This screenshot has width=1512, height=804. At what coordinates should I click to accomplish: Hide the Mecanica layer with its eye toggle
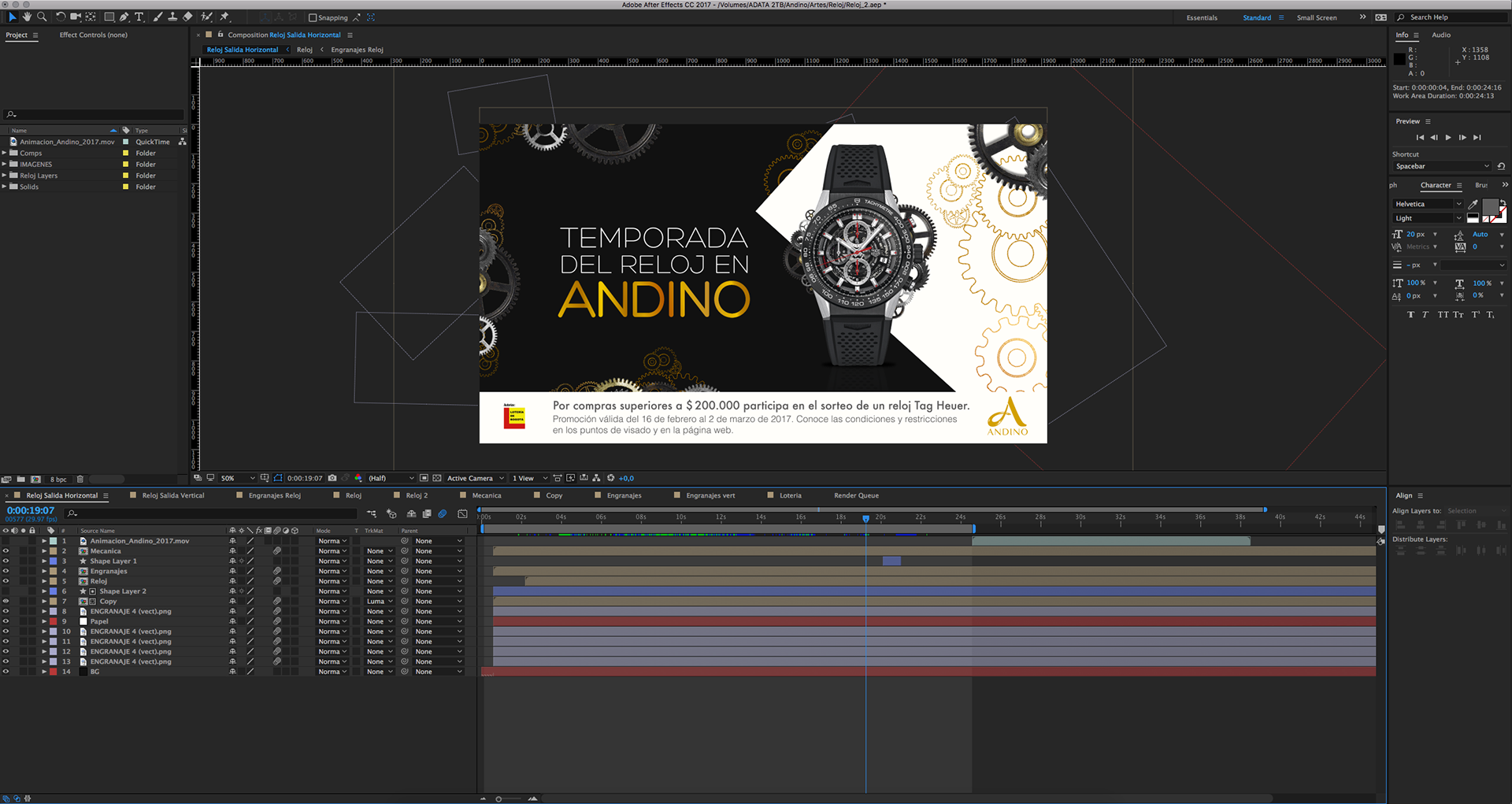[x=6, y=551]
